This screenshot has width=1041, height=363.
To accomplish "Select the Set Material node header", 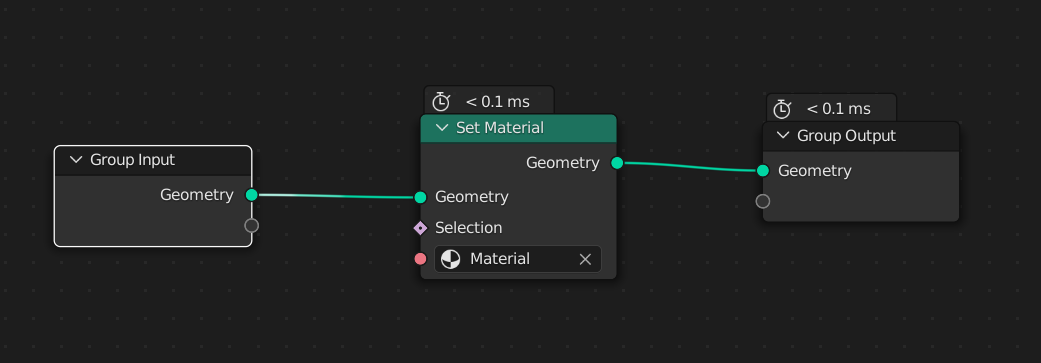I will [x=519, y=127].
